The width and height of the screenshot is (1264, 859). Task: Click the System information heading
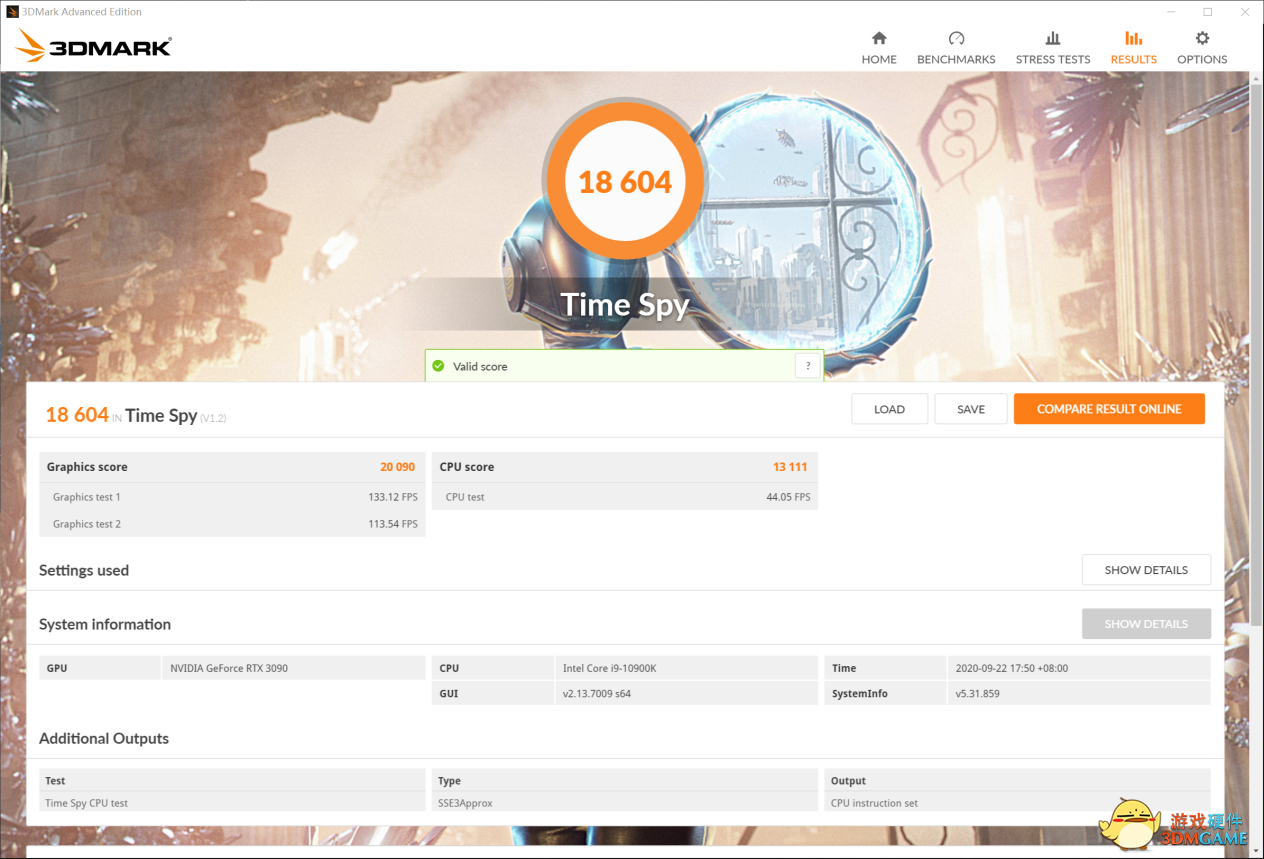[x=105, y=624]
